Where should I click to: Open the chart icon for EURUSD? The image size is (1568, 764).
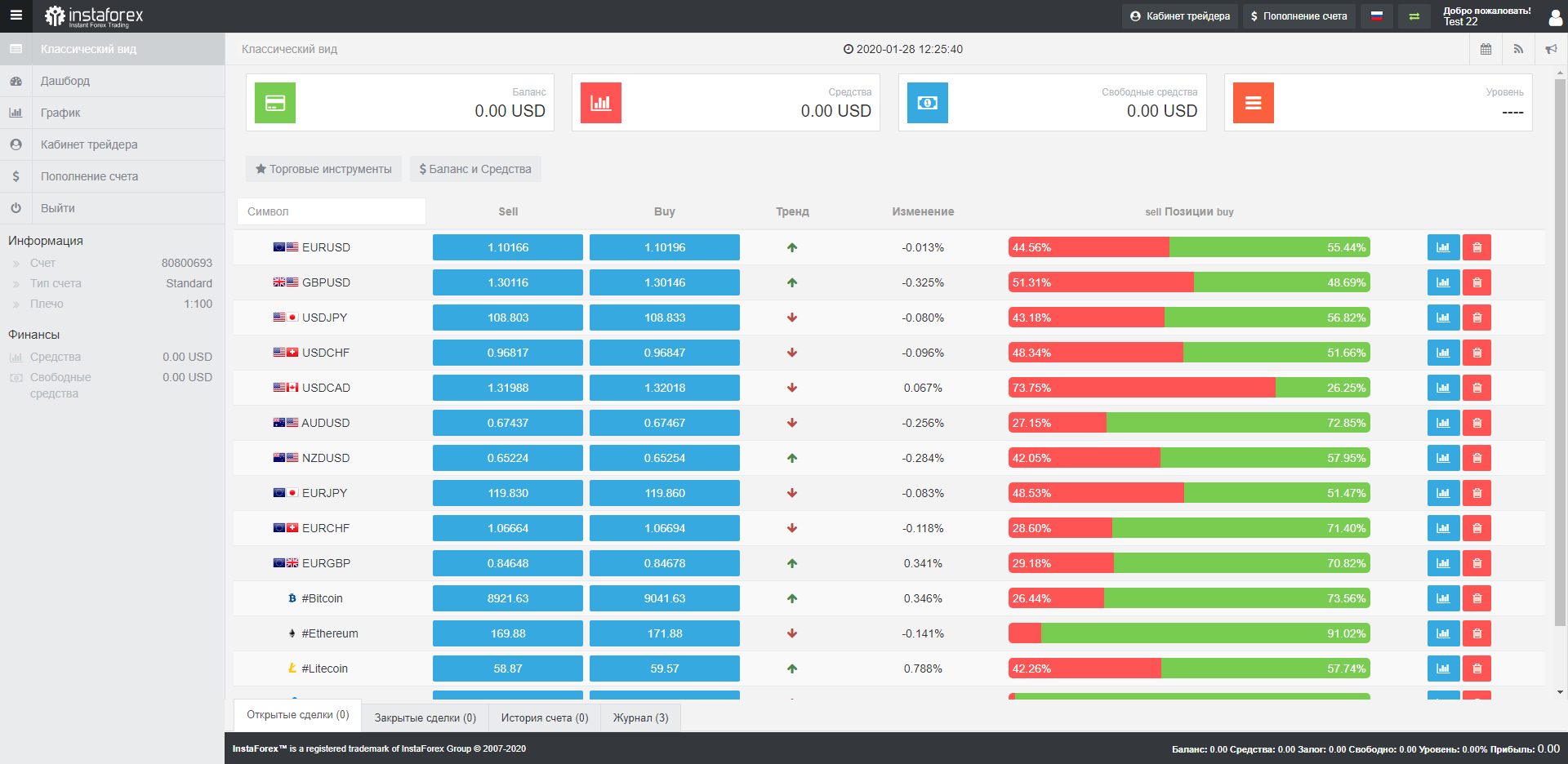click(1443, 247)
